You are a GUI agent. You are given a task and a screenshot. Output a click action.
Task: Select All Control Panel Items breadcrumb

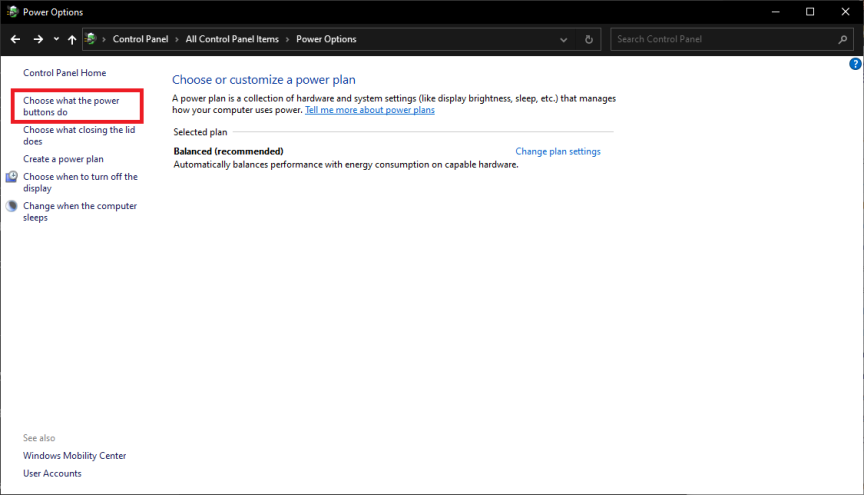[233, 39]
